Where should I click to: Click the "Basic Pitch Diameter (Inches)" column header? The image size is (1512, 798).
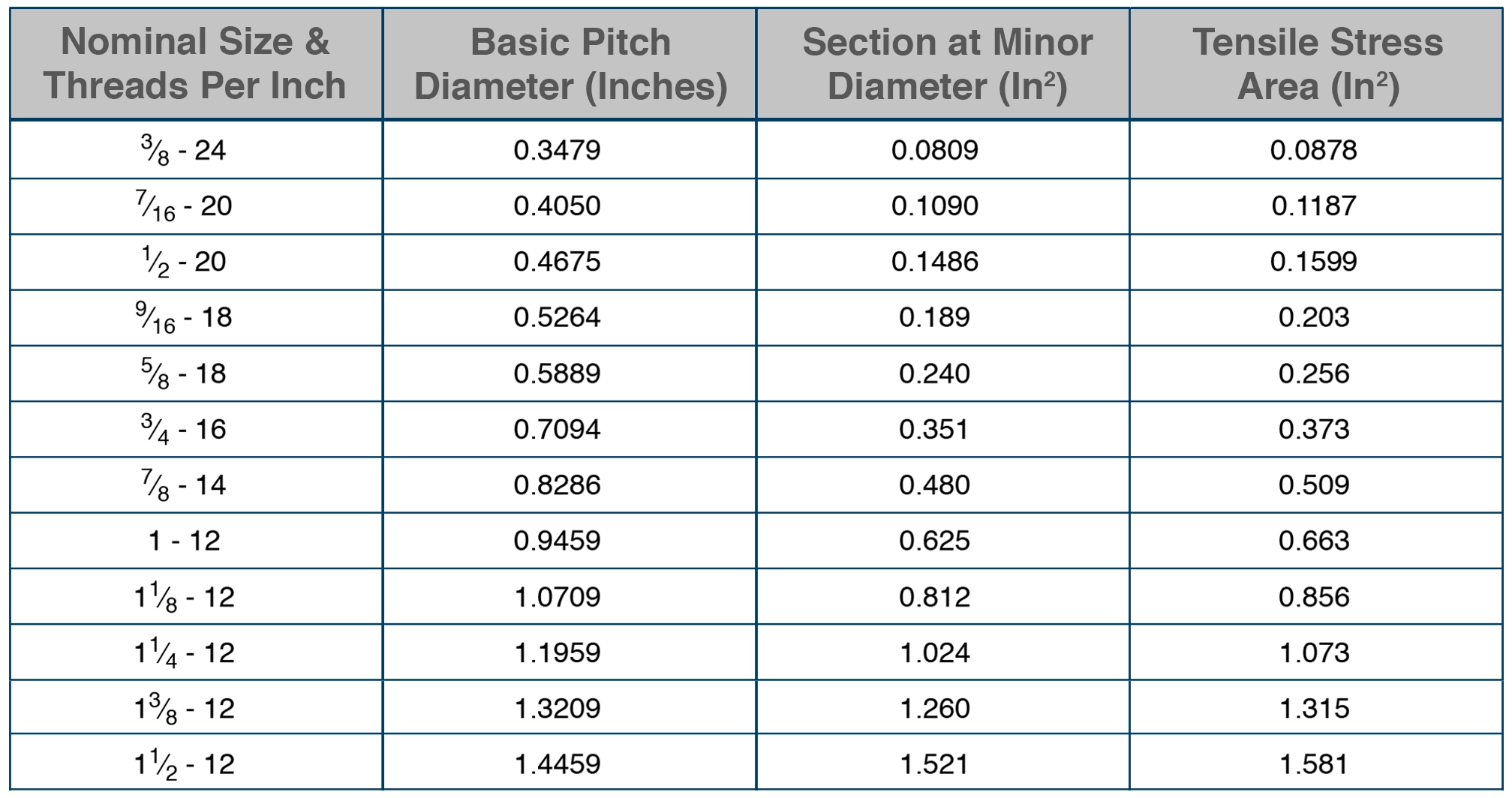(570, 64)
